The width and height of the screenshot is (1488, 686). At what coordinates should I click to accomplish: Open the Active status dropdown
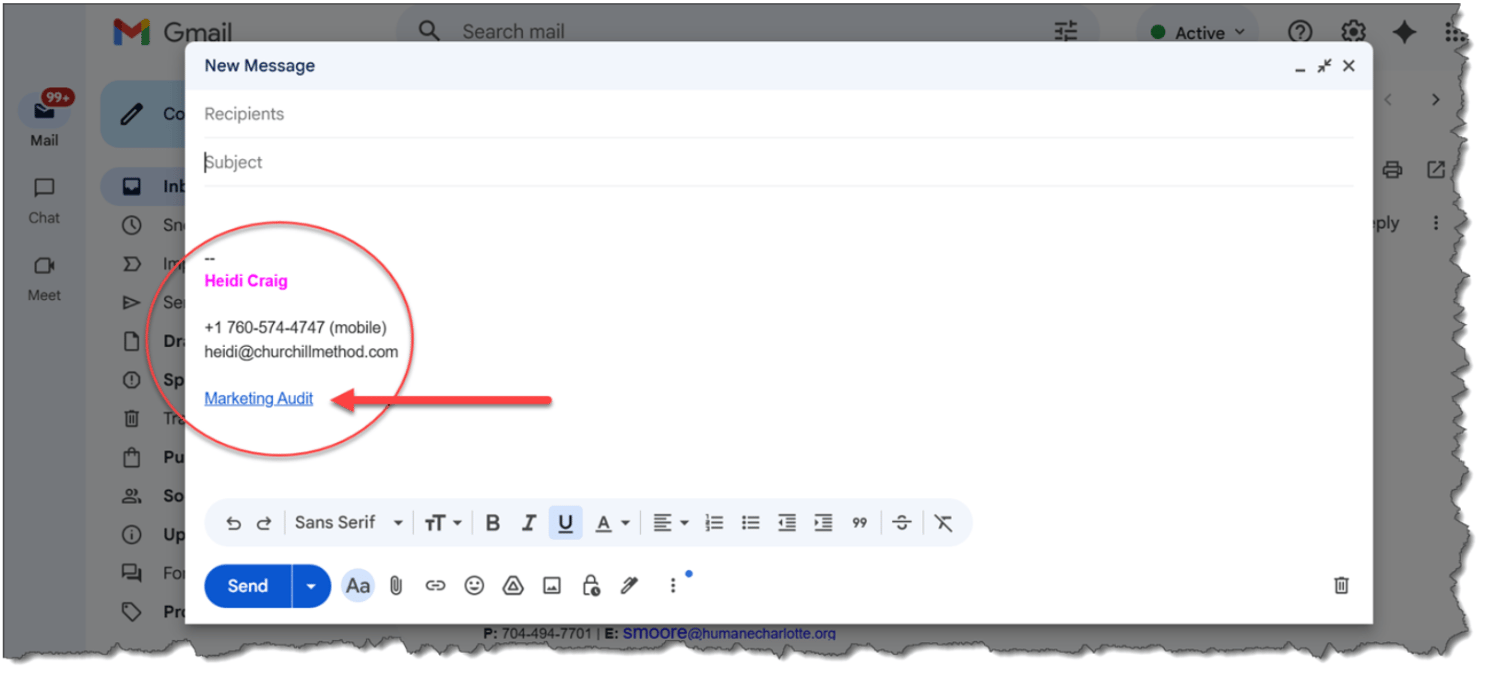coord(1199,33)
